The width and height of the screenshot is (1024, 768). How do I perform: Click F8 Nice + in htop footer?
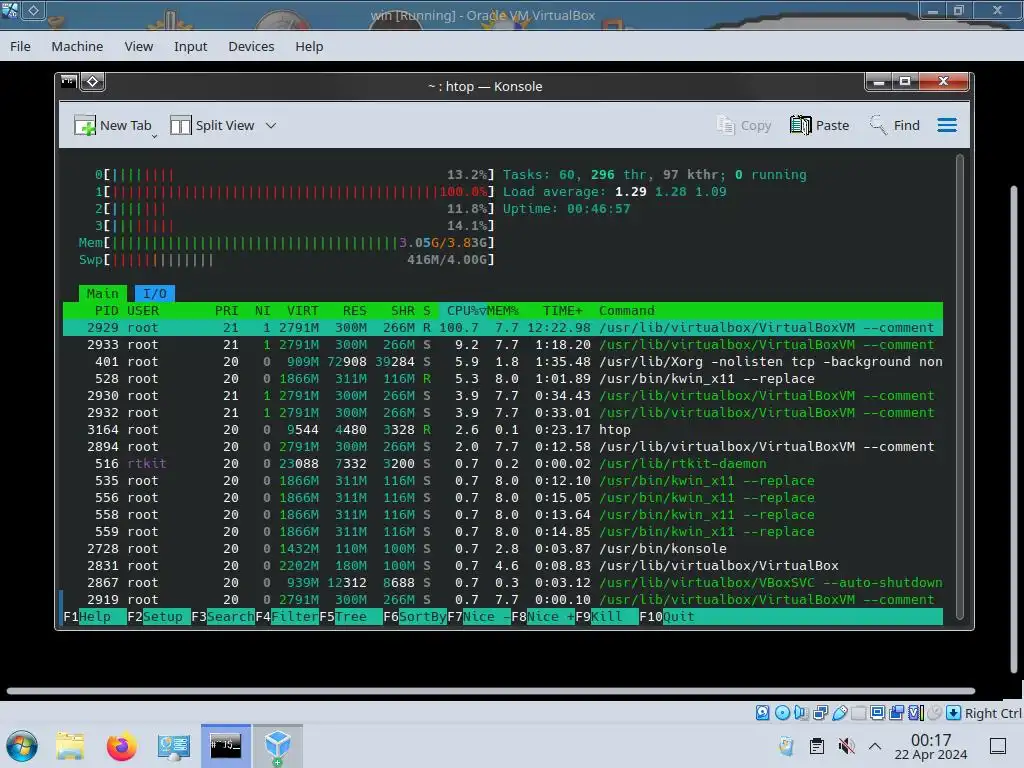click(x=543, y=616)
